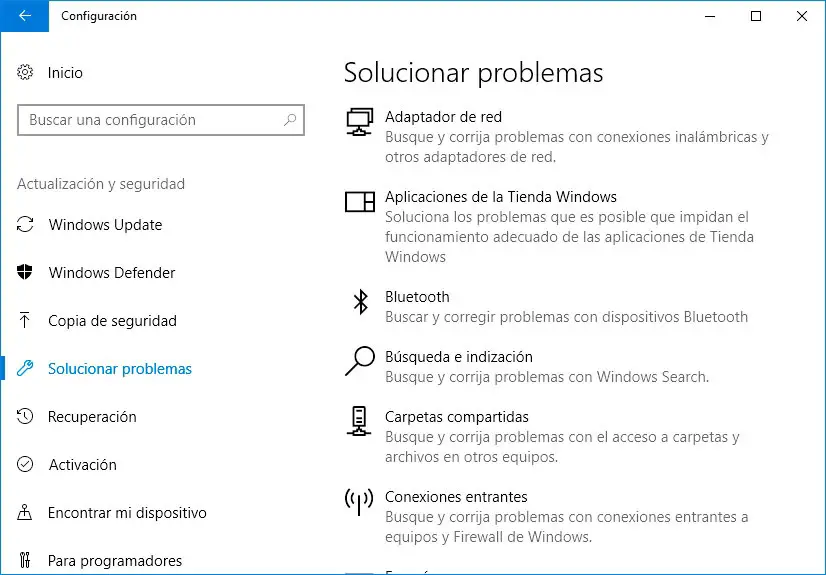Open the Windows Update section
This screenshot has width=826, height=575.
105,225
